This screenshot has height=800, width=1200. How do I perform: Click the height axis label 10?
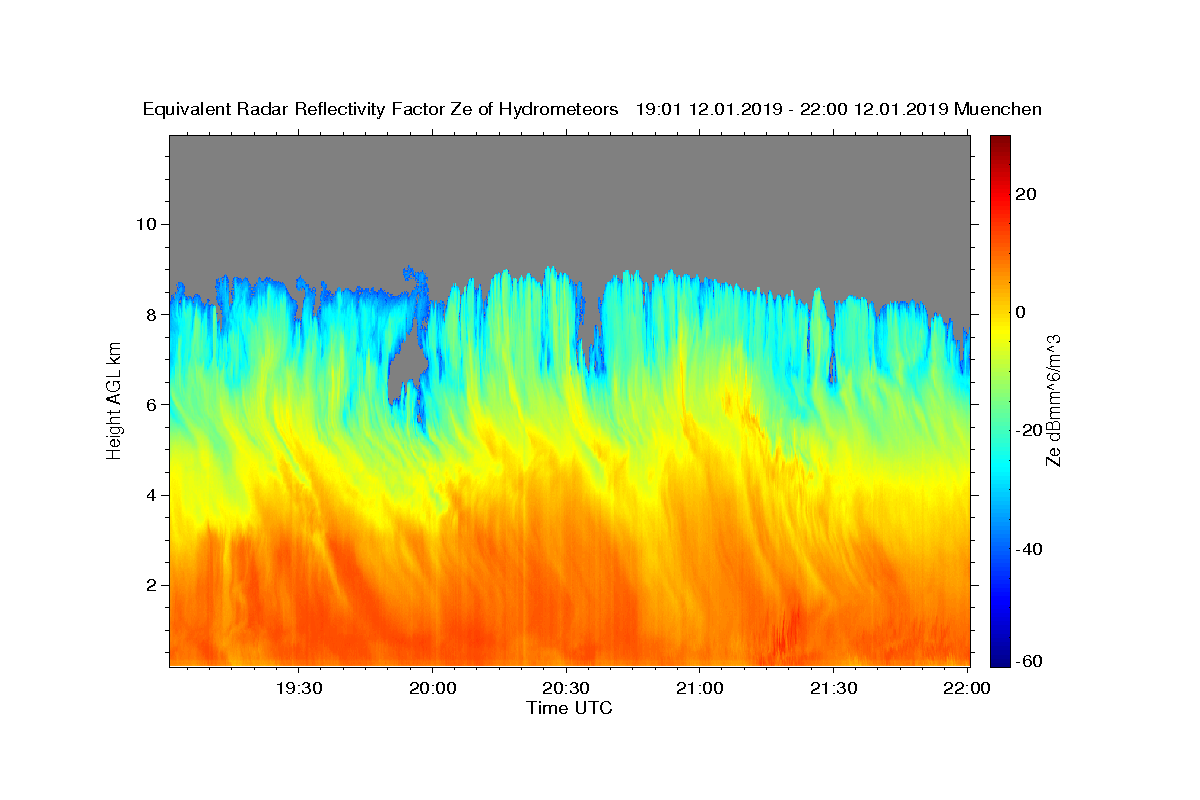148,223
